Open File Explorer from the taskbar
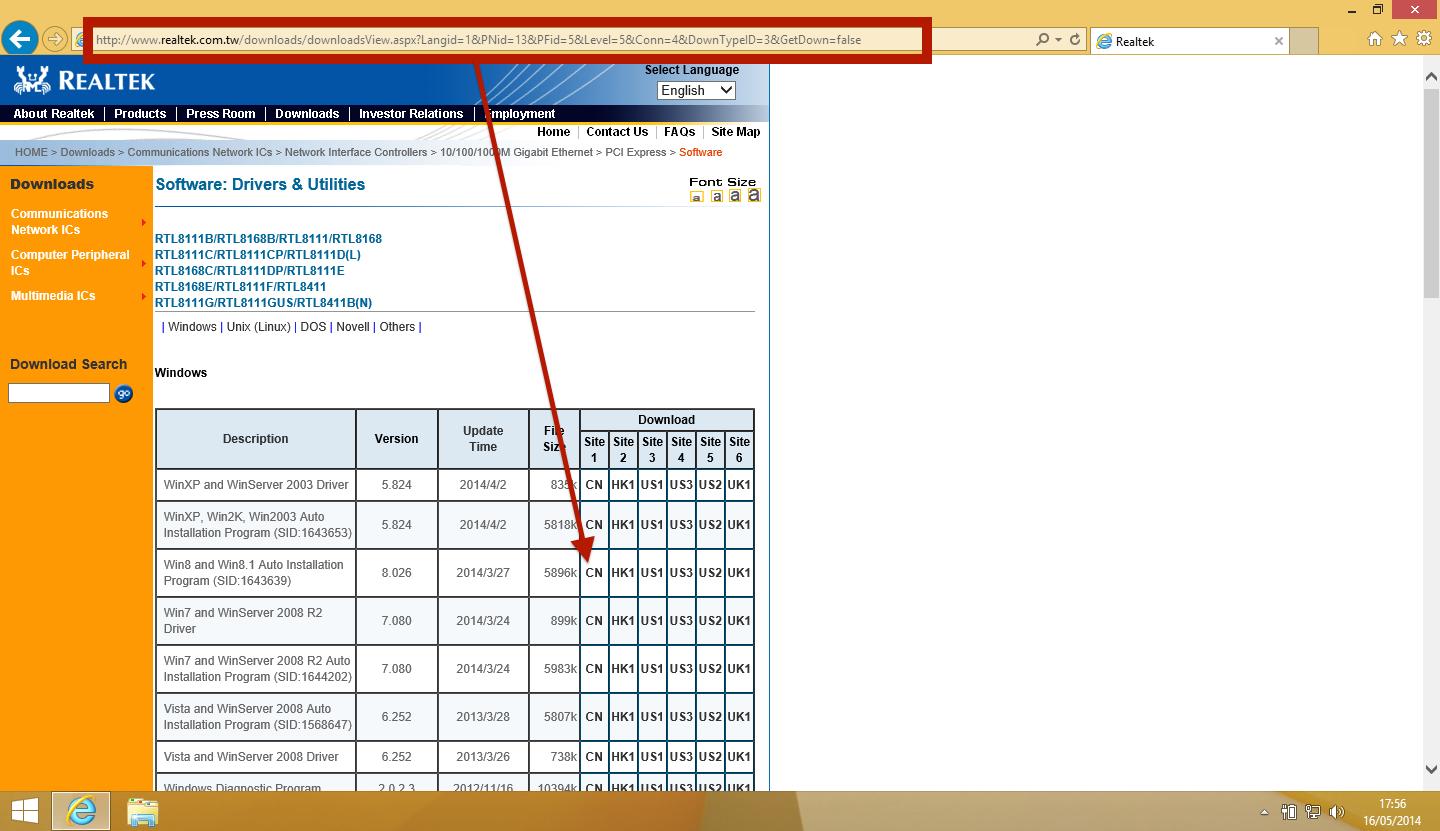 (143, 811)
